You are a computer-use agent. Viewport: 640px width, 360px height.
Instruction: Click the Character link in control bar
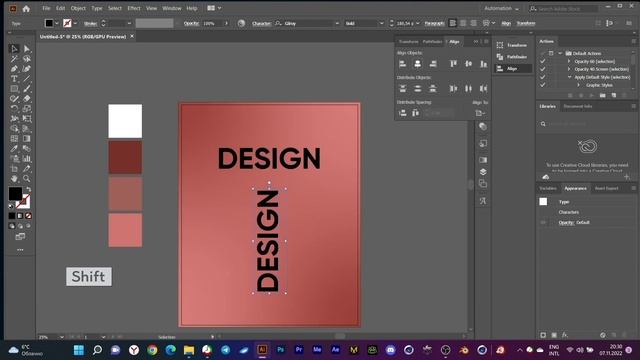(x=261, y=23)
